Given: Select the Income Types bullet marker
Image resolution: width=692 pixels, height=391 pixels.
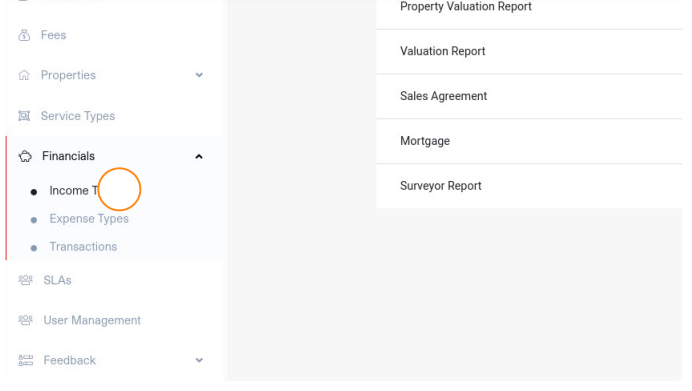Looking at the screenshot, I should (34, 192).
